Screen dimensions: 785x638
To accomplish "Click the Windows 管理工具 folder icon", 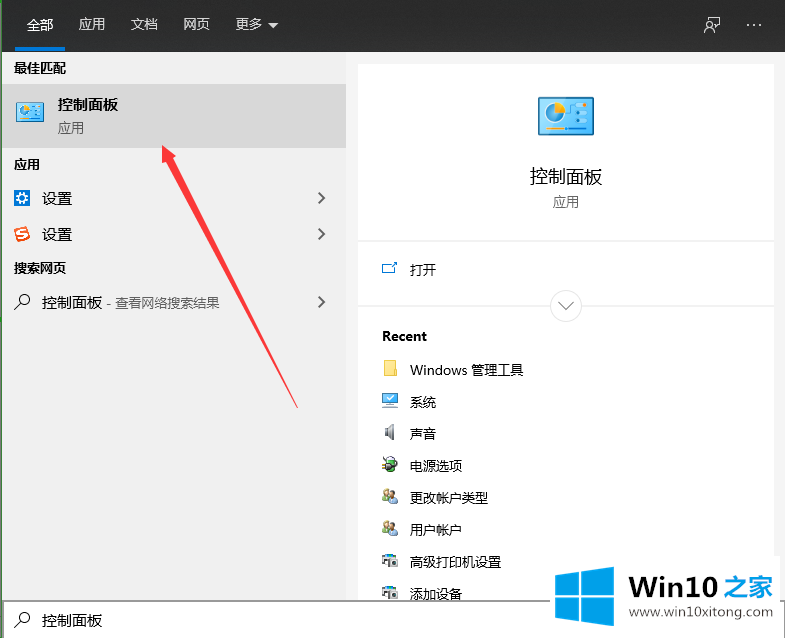I will coord(390,369).
